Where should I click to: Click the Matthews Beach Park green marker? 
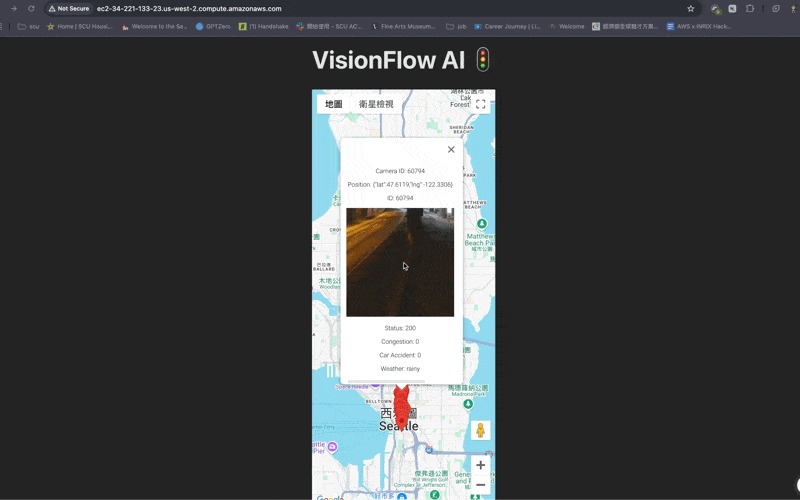click(482, 223)
